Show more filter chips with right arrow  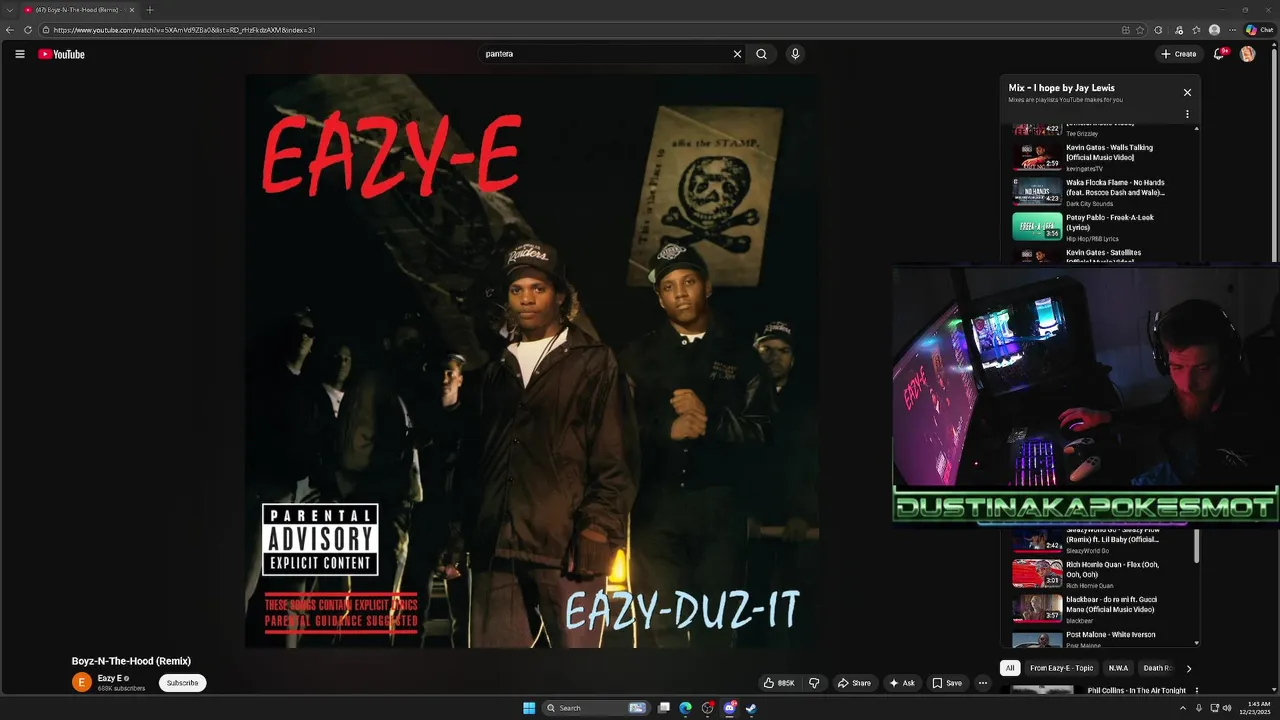[1188, 668]
